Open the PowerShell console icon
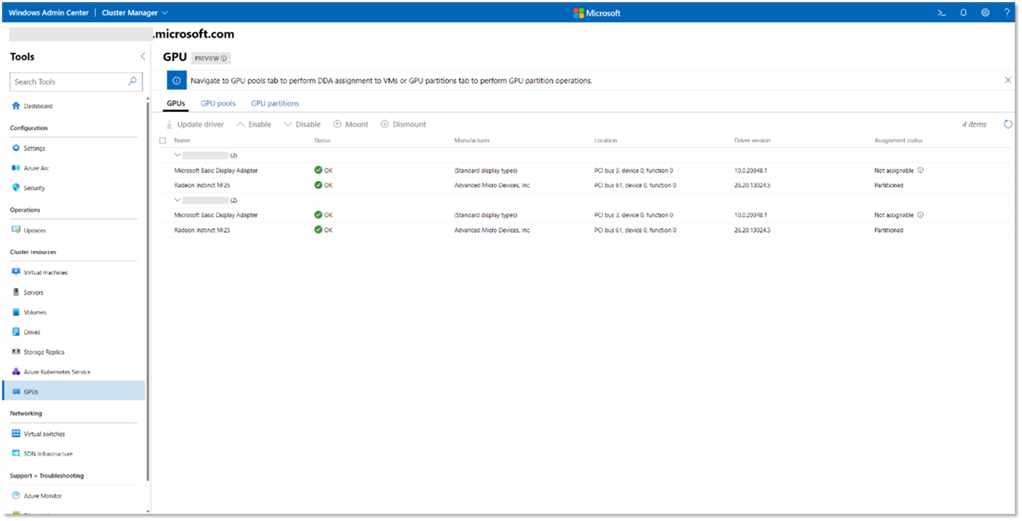This screenshot has height=521, width=1022. coord(942,12)
